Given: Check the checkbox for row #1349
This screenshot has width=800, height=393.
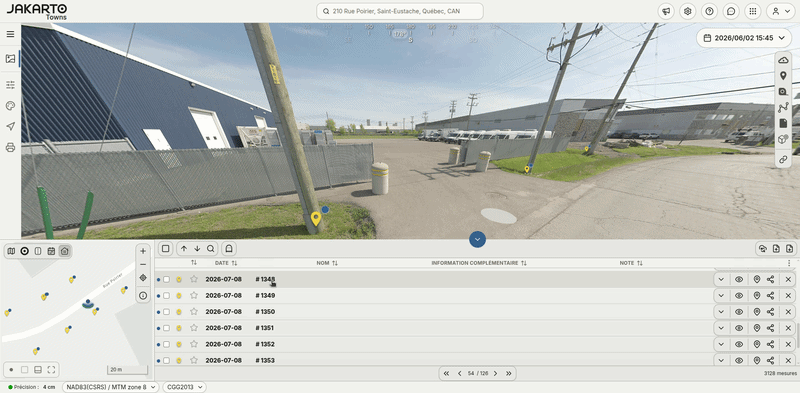Looking at the screenshot, I should (x=166, y=296).
